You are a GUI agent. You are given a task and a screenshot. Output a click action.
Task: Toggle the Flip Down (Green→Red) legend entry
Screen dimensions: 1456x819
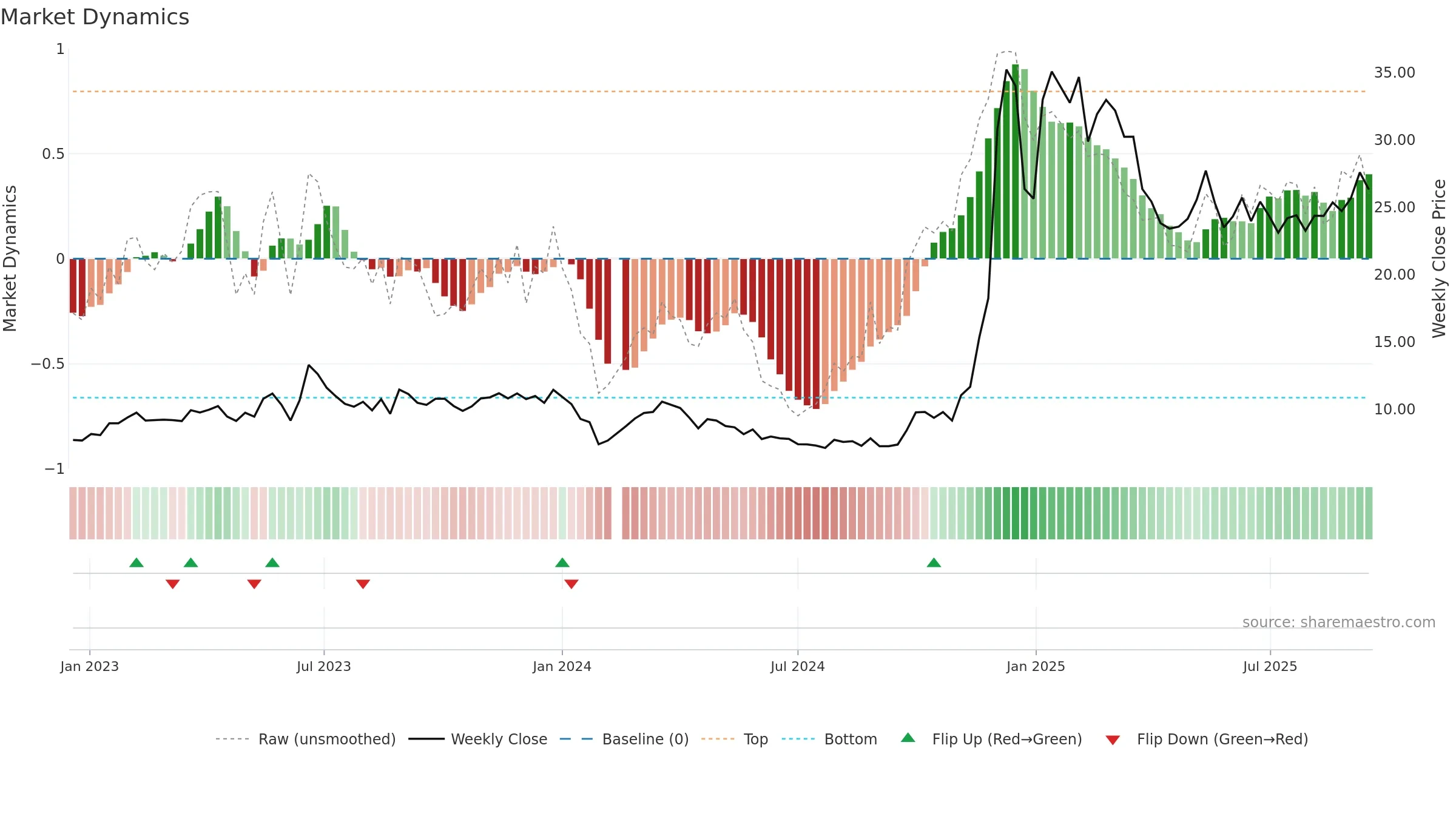tap(1207, 739)
